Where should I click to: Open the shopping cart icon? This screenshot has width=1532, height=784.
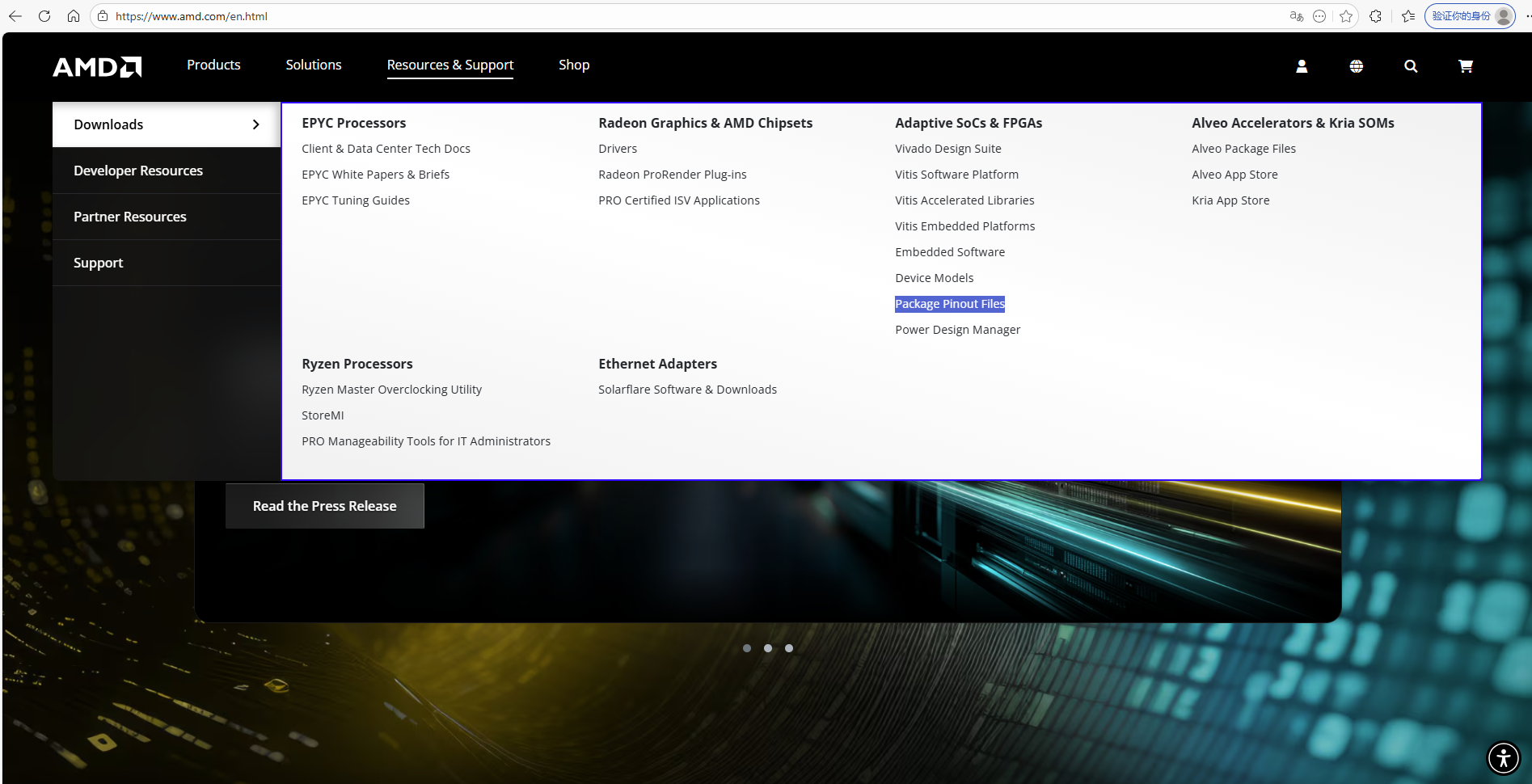coord(1466,66)
